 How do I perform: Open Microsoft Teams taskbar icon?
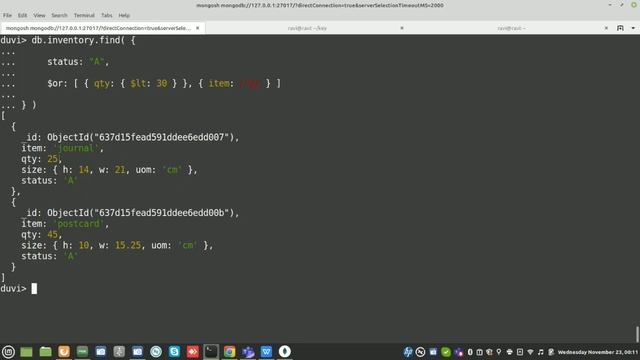[x=248, y=351]
